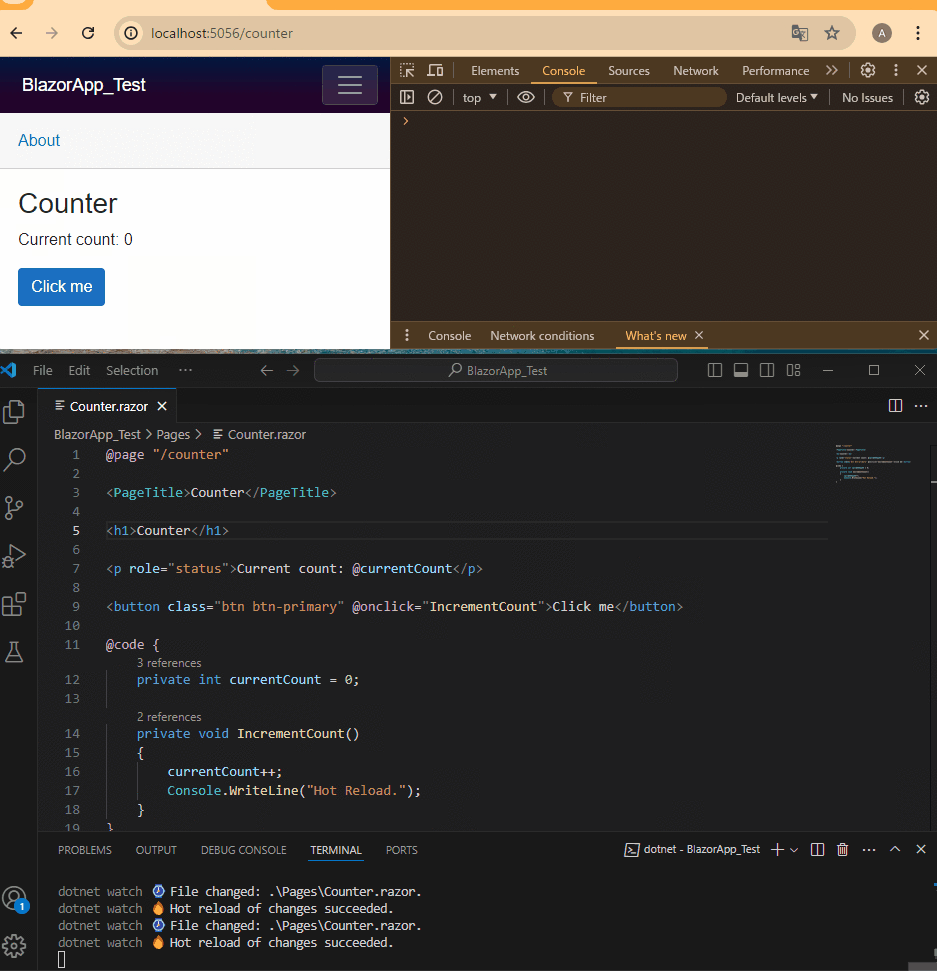Select the Counter.razor breadcrumb

[x=266, y=435]
